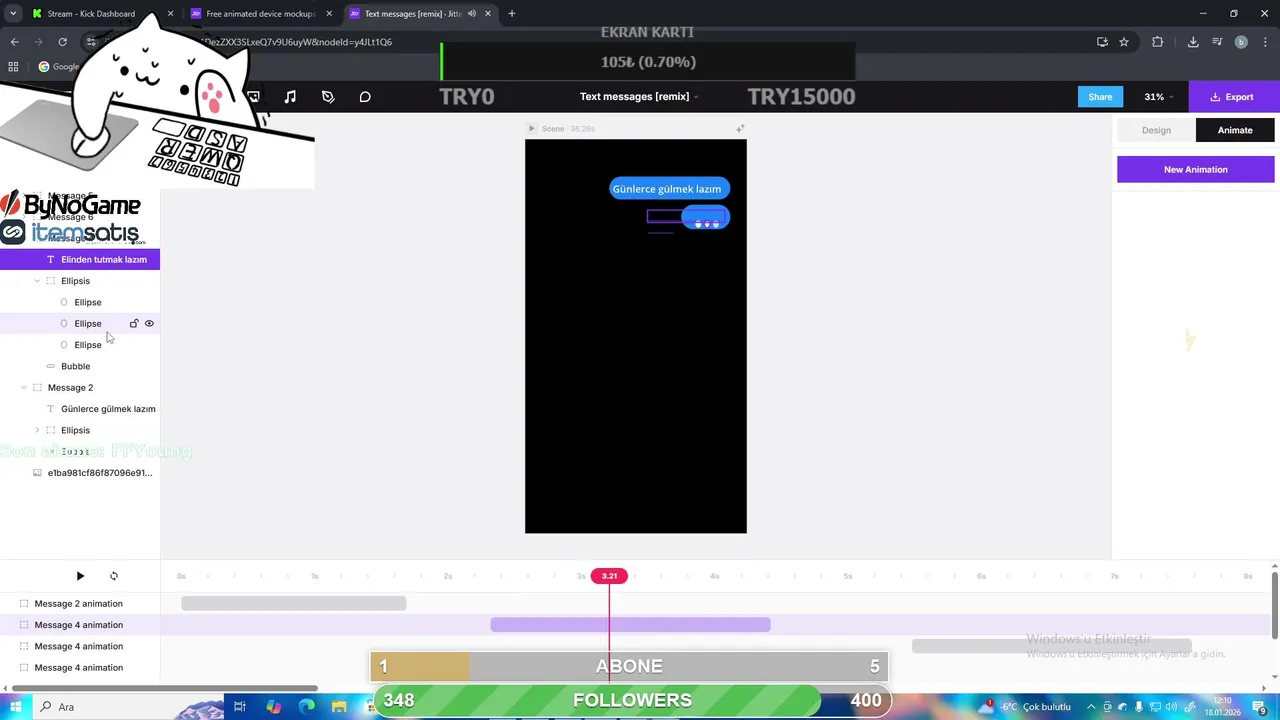The height and width of the screenshot is (720, 1280).
Task: Open the Chrome tab search dropdown
Action: (x=13, y=14)
